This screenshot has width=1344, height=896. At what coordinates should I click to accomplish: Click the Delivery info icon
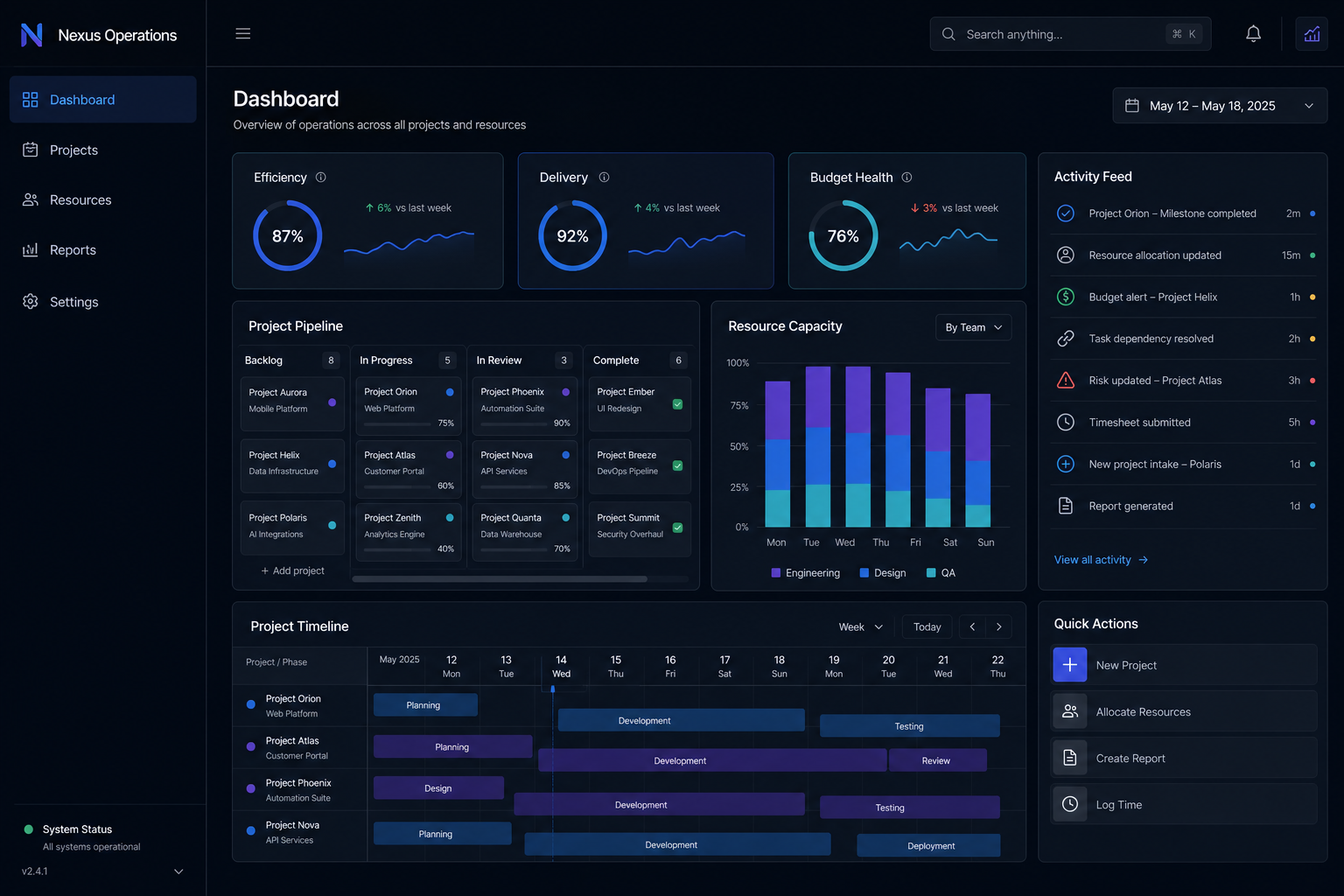click(604, 177)
